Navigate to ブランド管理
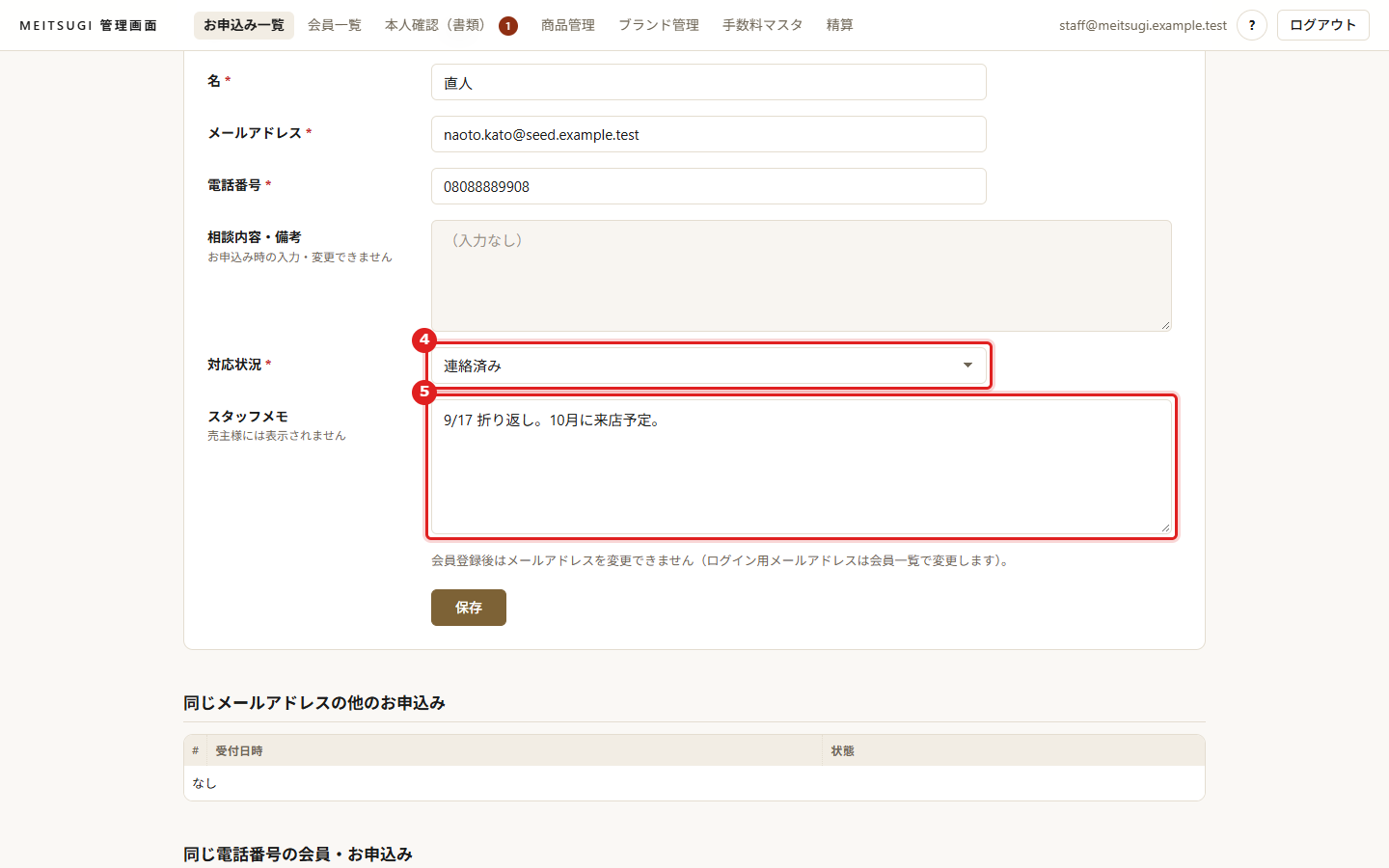 coord(659,25)
